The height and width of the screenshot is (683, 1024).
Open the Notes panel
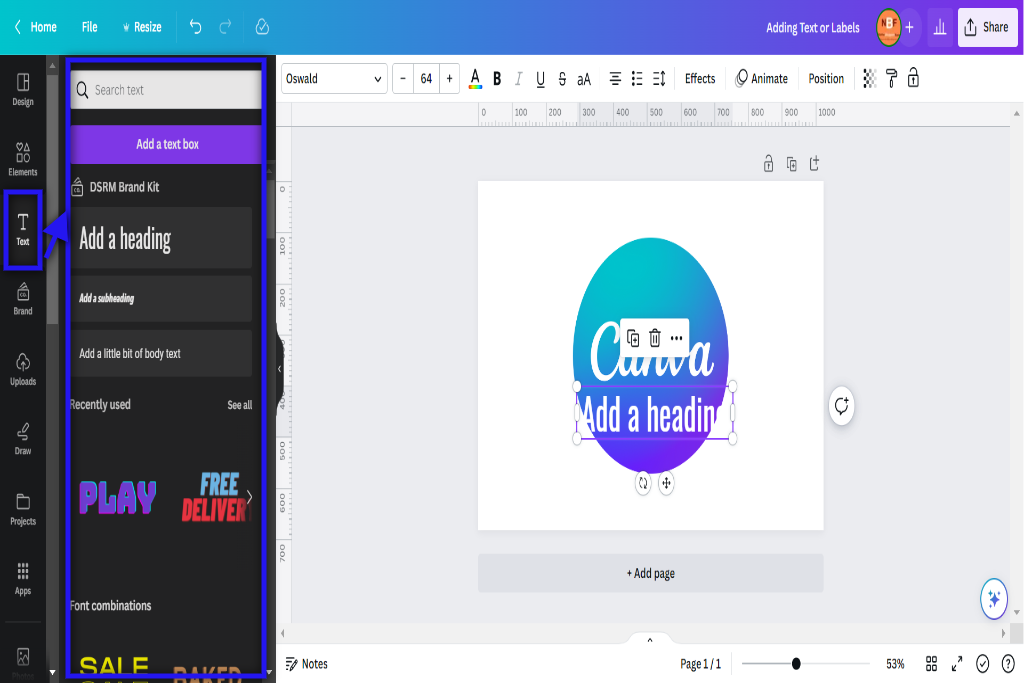pyautogui.click(x=306, y=664)
